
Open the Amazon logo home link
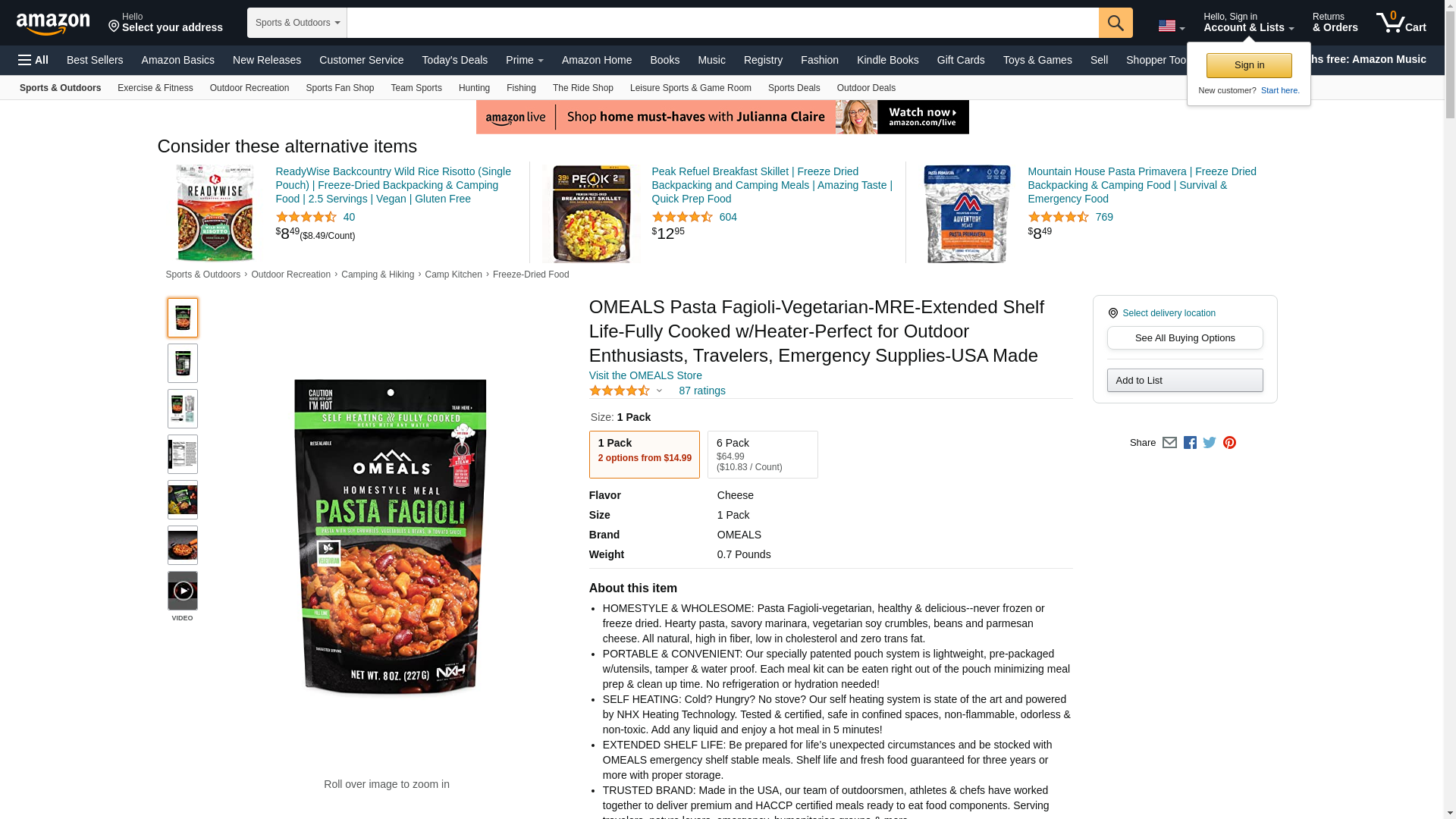coord(53,24)
